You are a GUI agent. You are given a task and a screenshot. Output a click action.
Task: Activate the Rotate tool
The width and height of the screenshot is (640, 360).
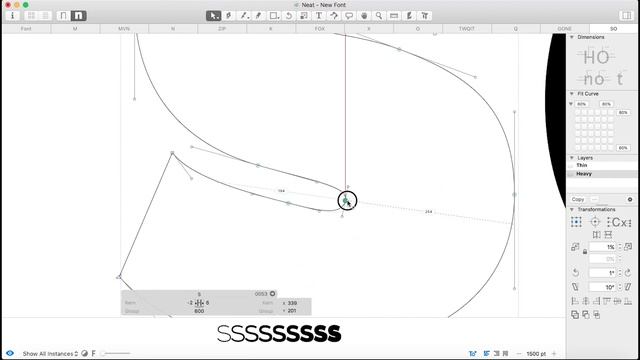pyautogui.click(x=289, y=16)
